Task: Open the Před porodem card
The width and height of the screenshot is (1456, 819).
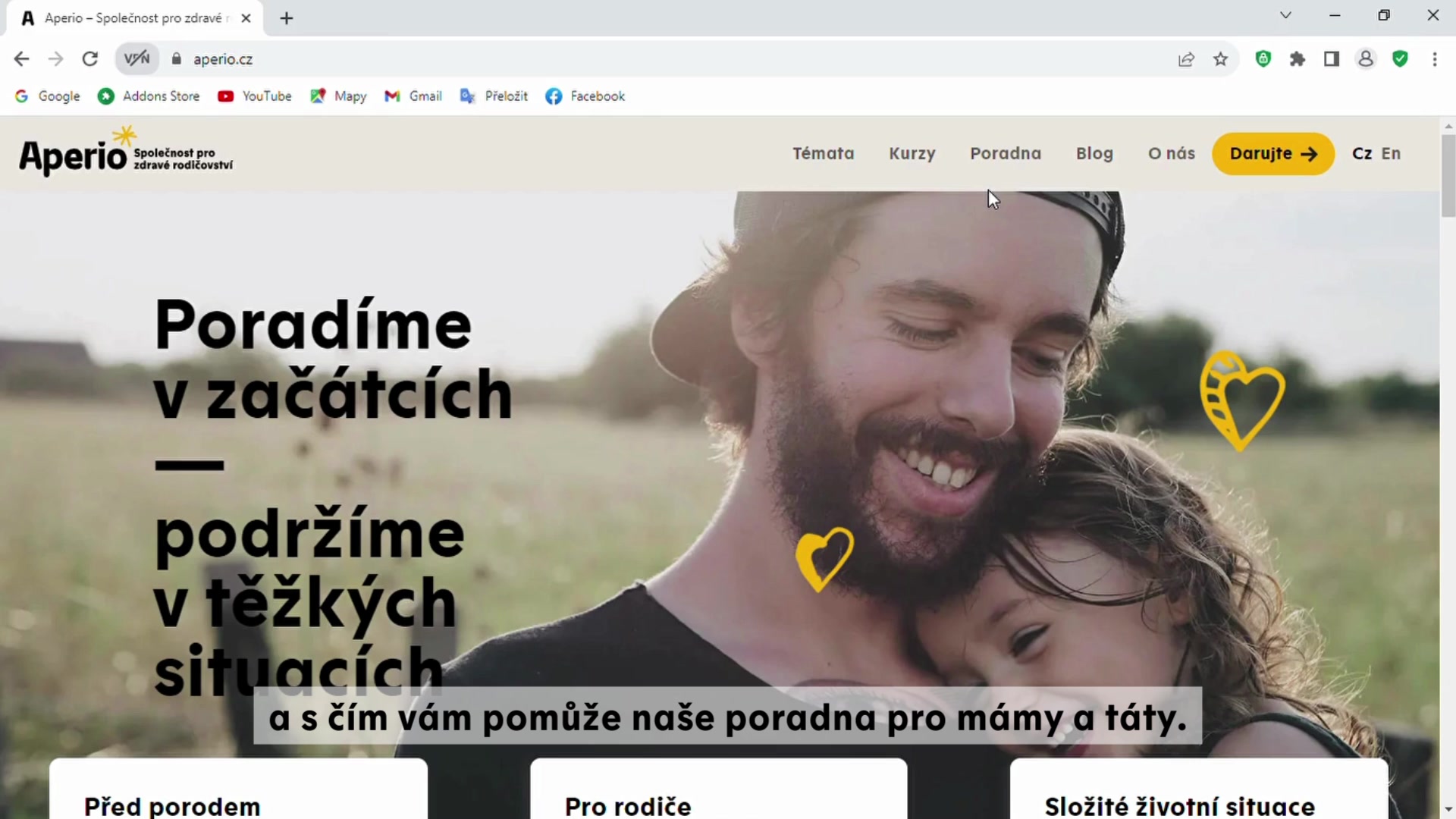Action: pos(238,789)
